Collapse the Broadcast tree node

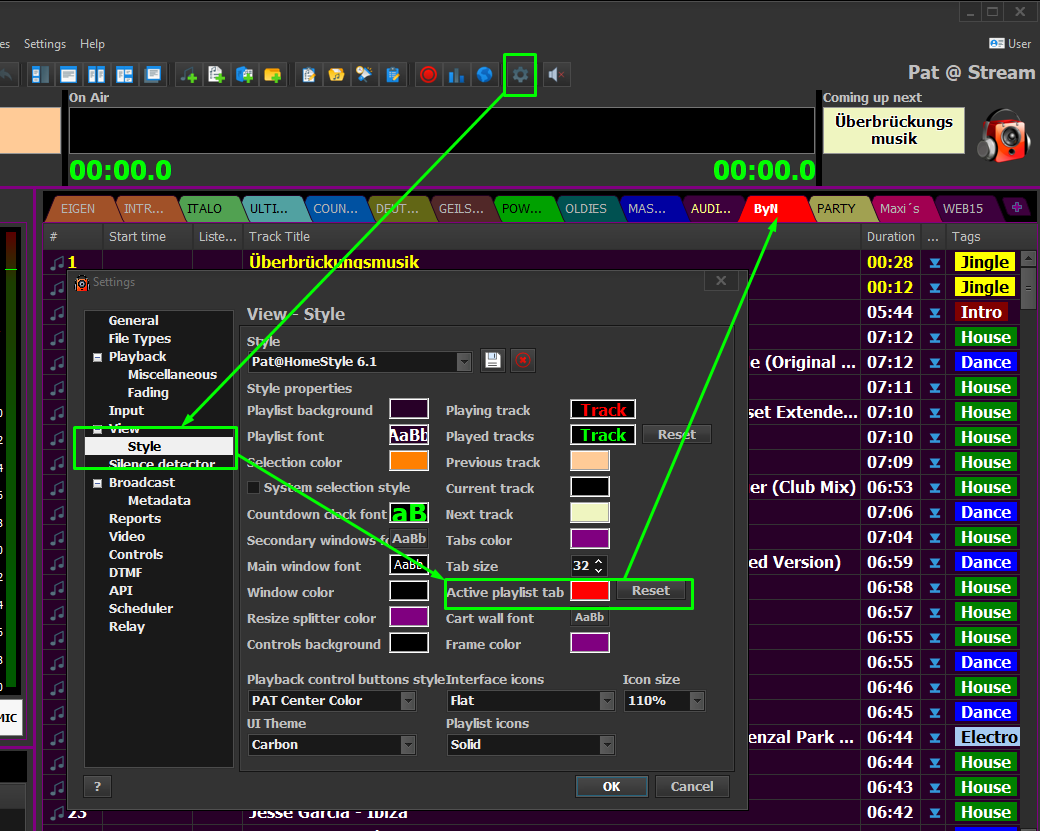(97, 483)
